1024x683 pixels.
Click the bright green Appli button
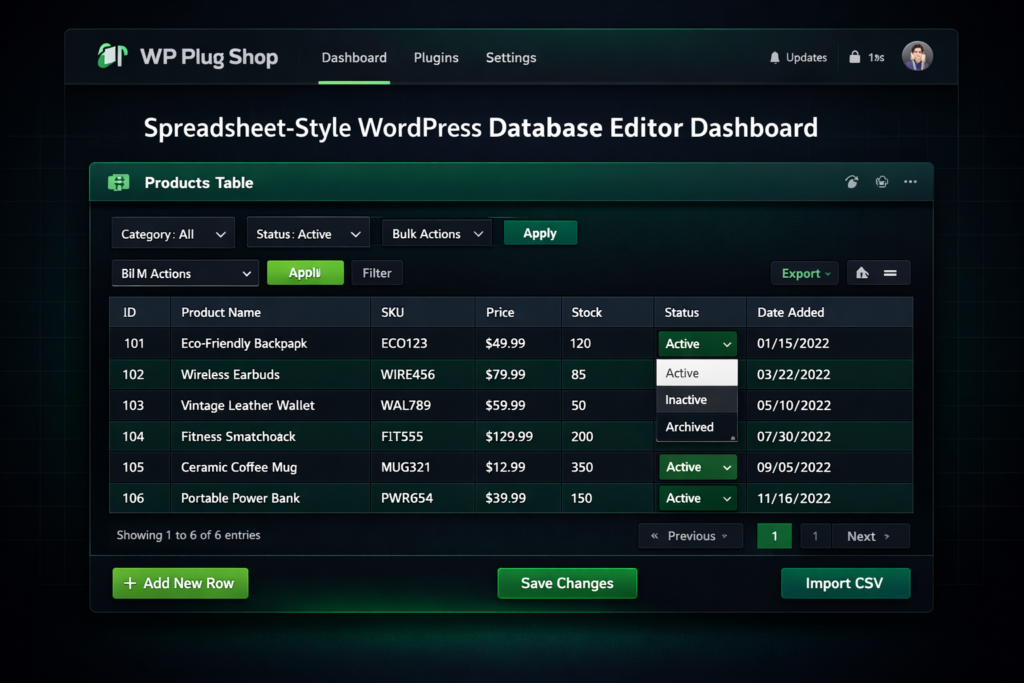305,272
